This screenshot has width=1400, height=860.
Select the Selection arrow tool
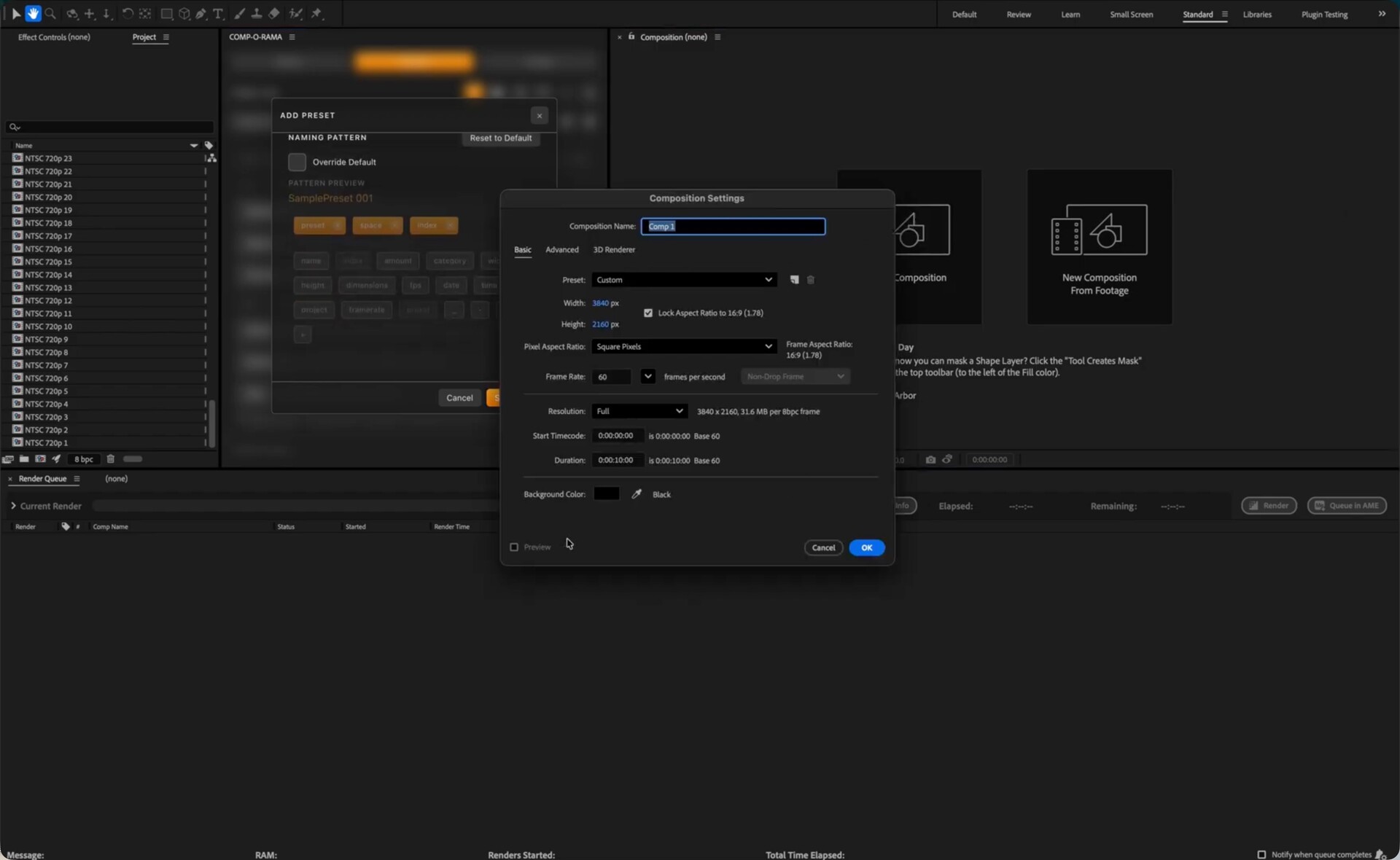(x=16, y=14)
